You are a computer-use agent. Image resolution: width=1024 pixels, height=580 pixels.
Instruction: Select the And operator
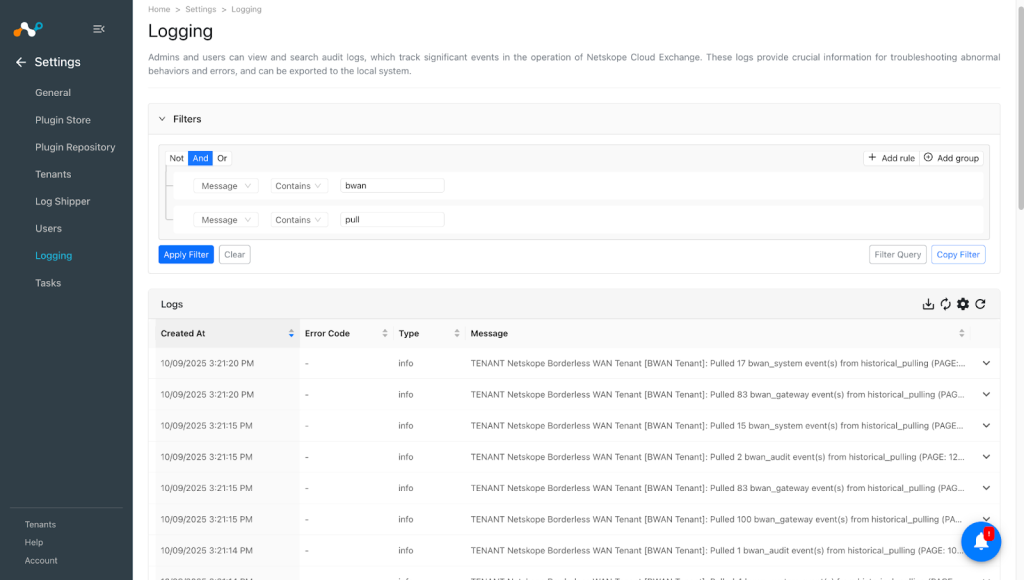[200, 158]
